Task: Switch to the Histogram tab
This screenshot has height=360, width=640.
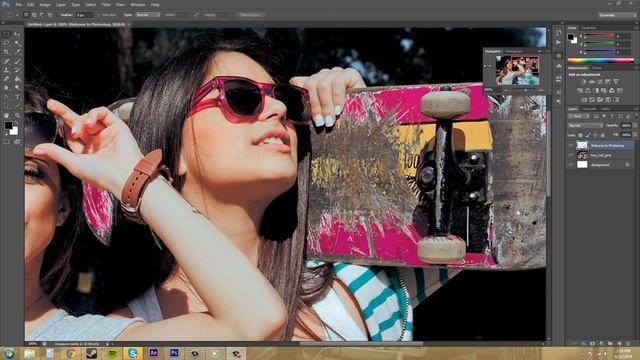Action: [514, 51]
